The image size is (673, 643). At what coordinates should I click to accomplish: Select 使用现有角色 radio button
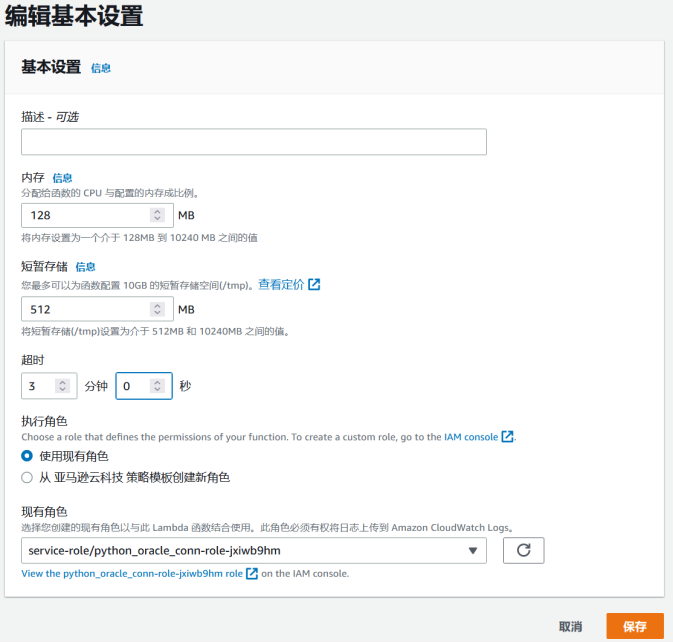27,456
